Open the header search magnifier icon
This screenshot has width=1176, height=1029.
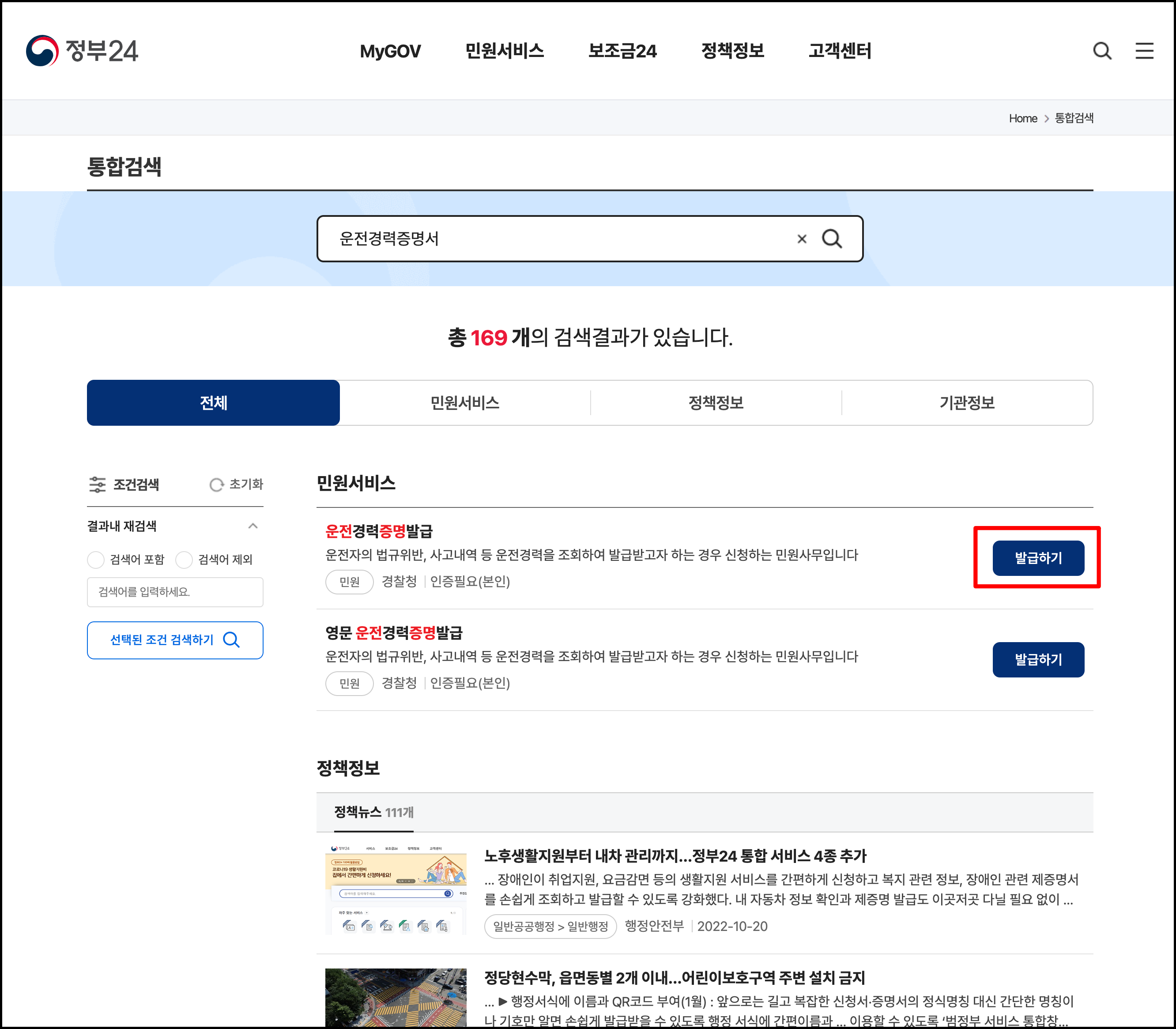coord(1102,51)
